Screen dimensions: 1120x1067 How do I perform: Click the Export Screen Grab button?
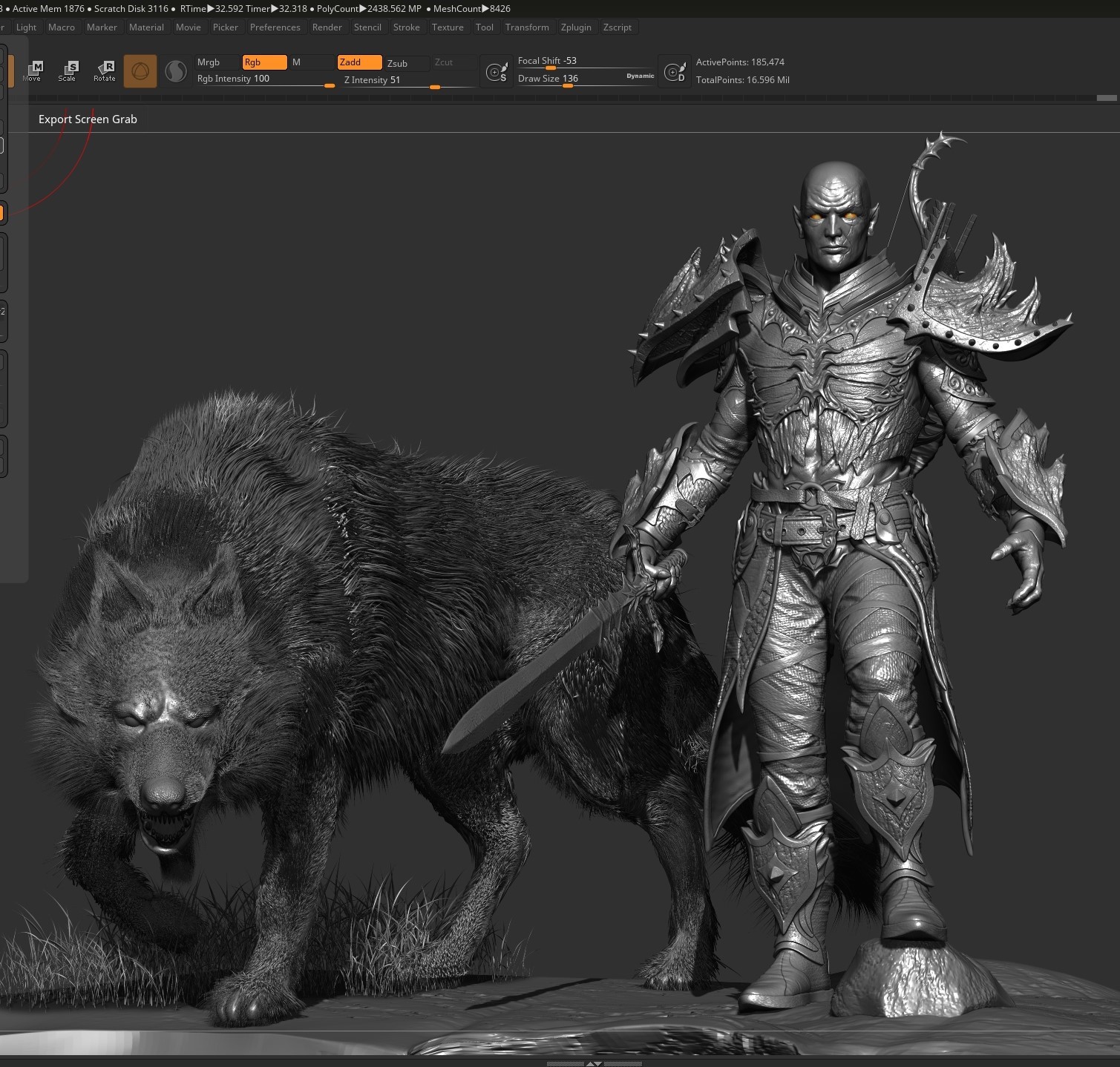point(88,119)
